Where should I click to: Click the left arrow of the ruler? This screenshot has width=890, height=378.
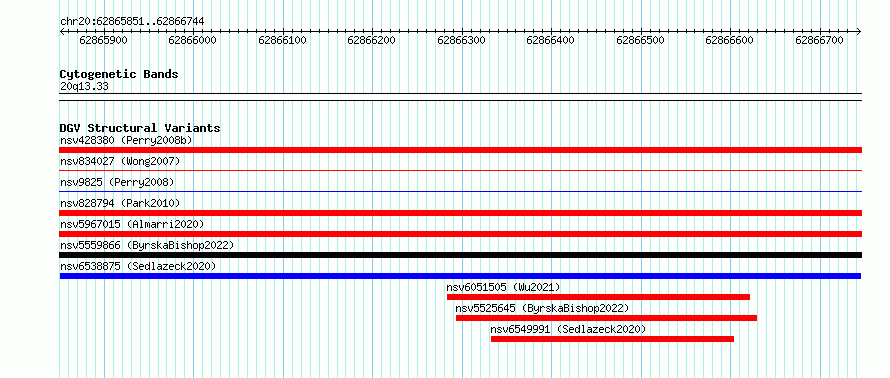click(62, 32)
